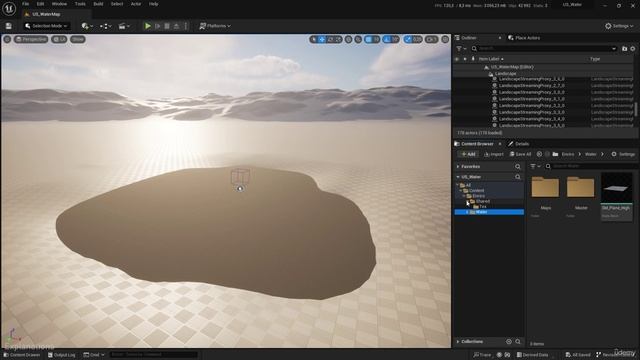The height and width of the screenshot is (360, 640).
Task: Open the Actor menu
Action: click(x=136, y=4)
